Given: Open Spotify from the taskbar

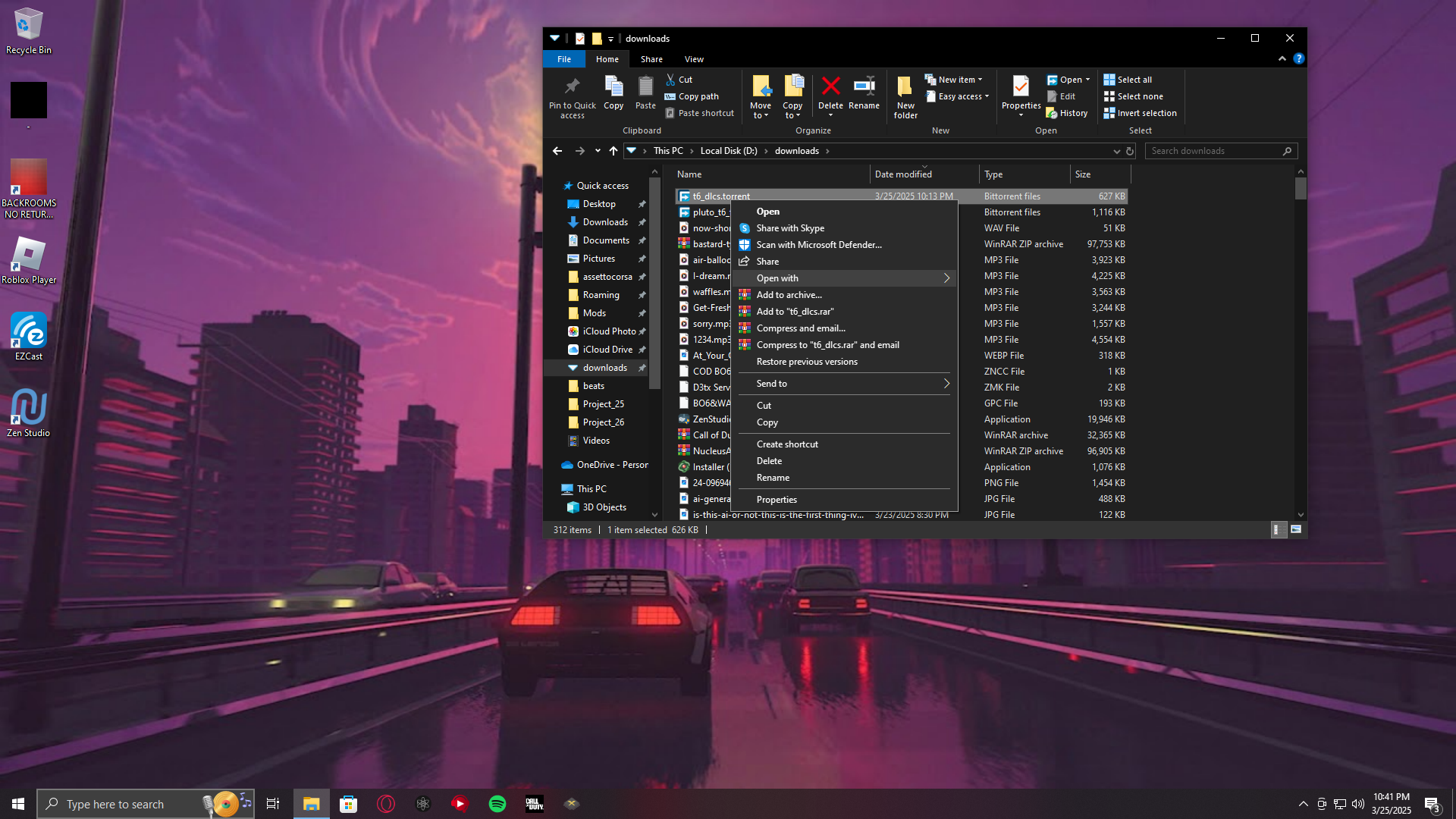Looking at the screenshot, I should click(x=497, y=804).
